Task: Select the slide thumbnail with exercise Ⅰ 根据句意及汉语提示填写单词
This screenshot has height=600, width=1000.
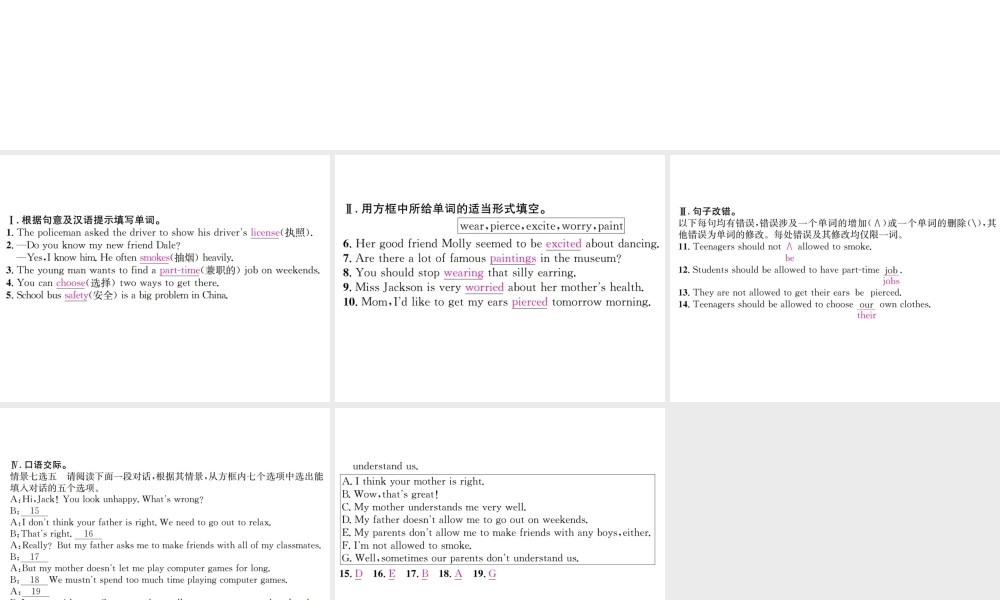Action: pyautogui.click(x=165, y=278)
